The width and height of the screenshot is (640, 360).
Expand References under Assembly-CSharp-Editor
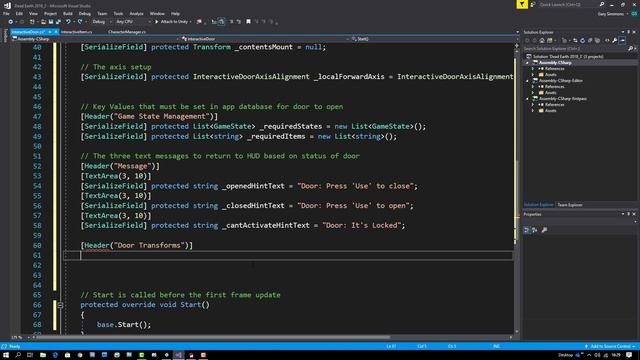(x=533, y=87)
